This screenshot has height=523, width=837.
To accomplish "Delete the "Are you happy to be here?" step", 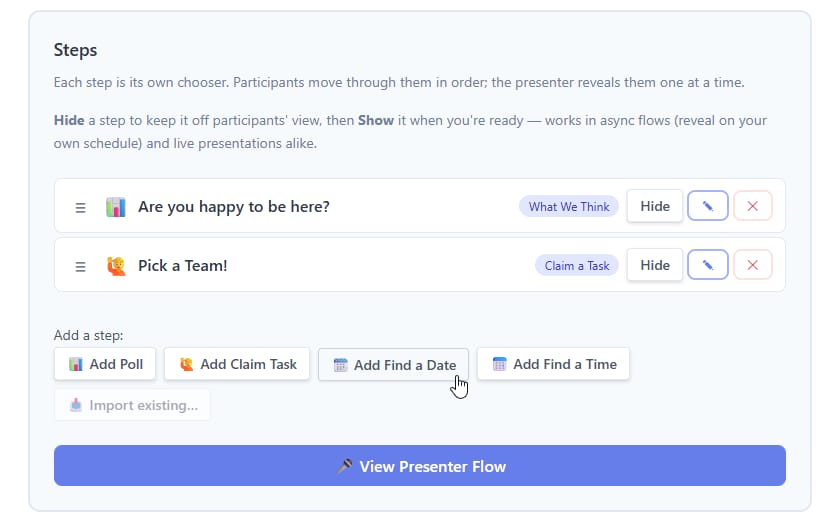I will point(753,206).
